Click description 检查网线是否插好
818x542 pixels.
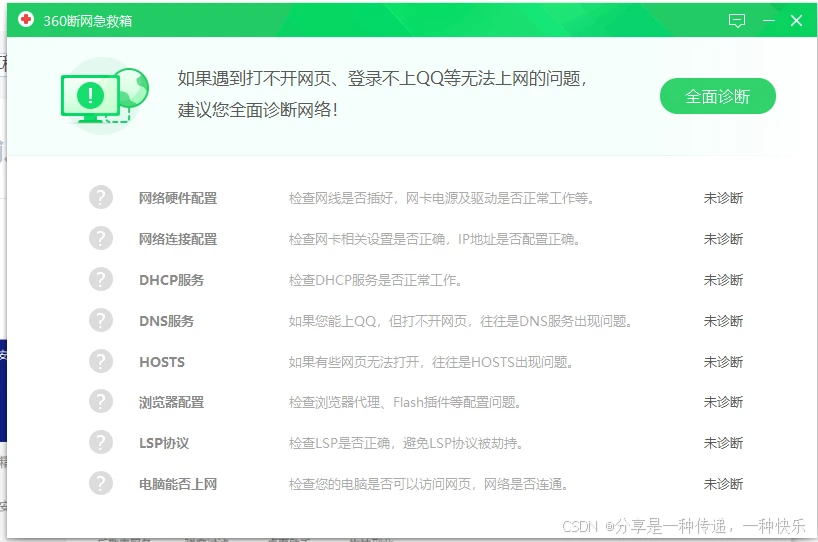[x=441, y=198]
